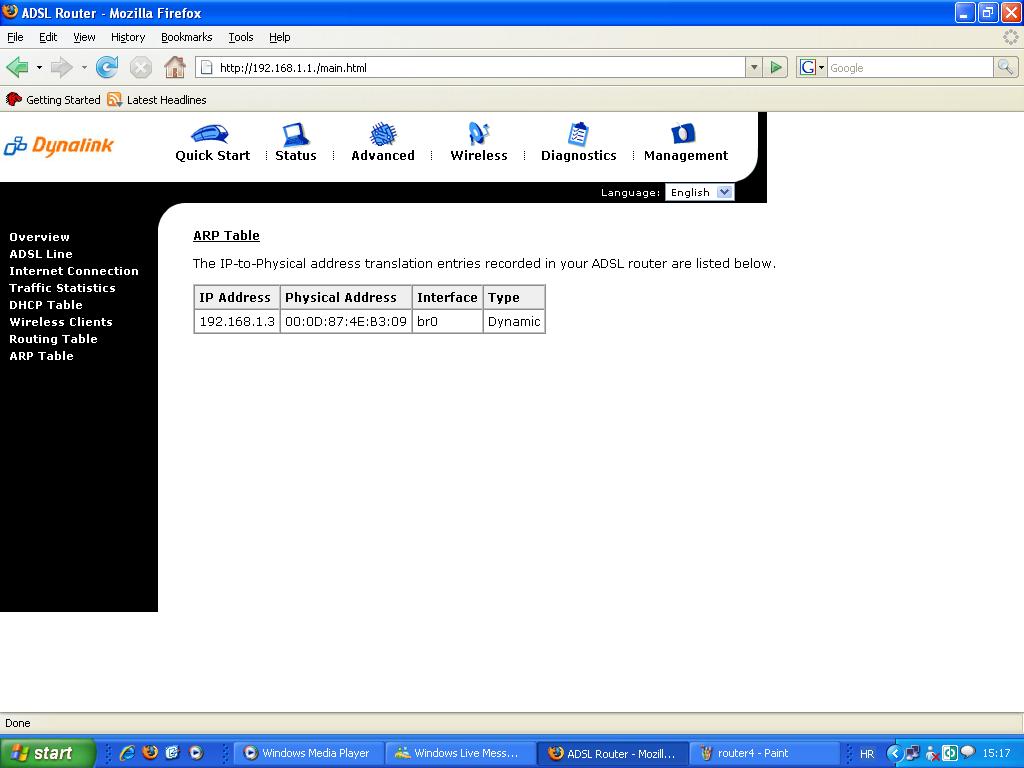This screenshot has height=768, width=1024.
Task: Open the Traffic Statistics page
Action: tap(62, 288)
